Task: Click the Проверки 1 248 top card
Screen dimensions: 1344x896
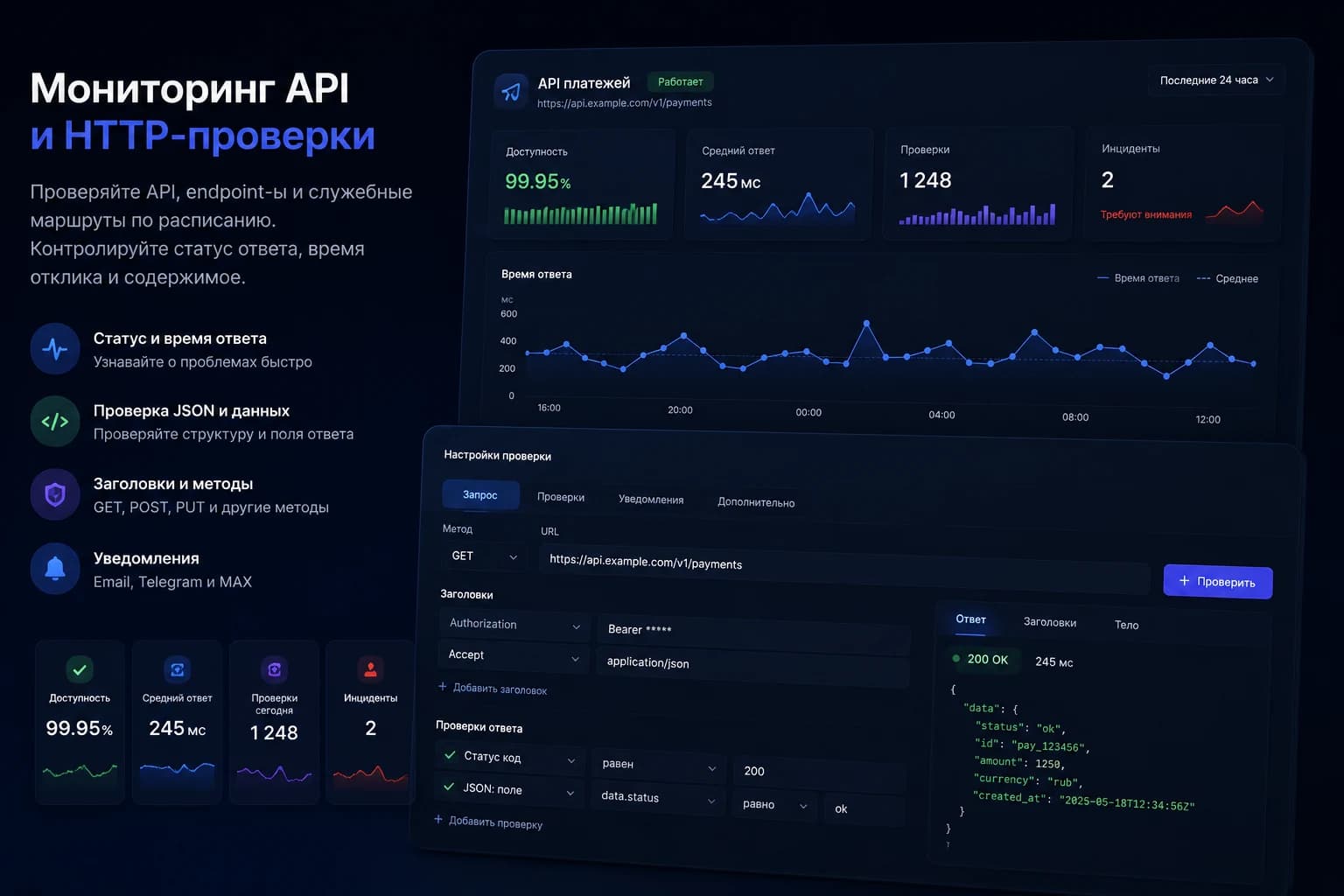Action: 978,182
